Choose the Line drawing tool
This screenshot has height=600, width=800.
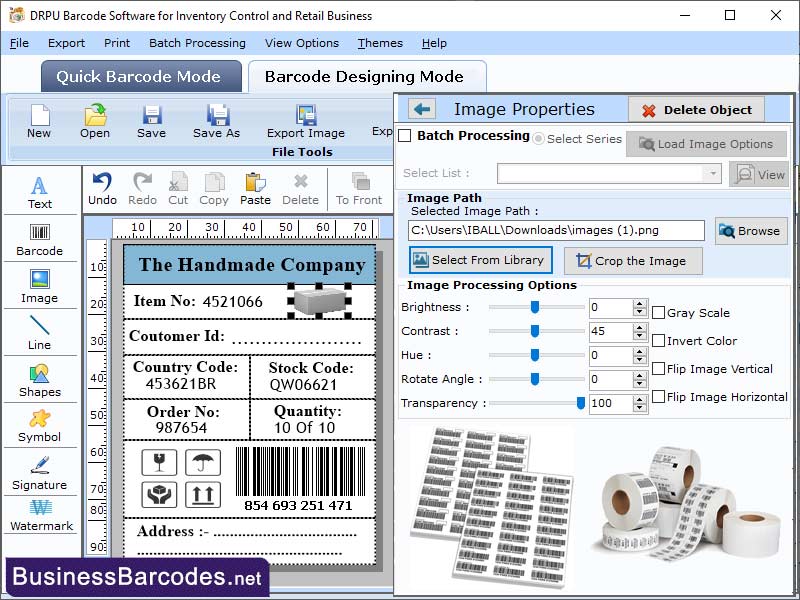coord(40,335)
